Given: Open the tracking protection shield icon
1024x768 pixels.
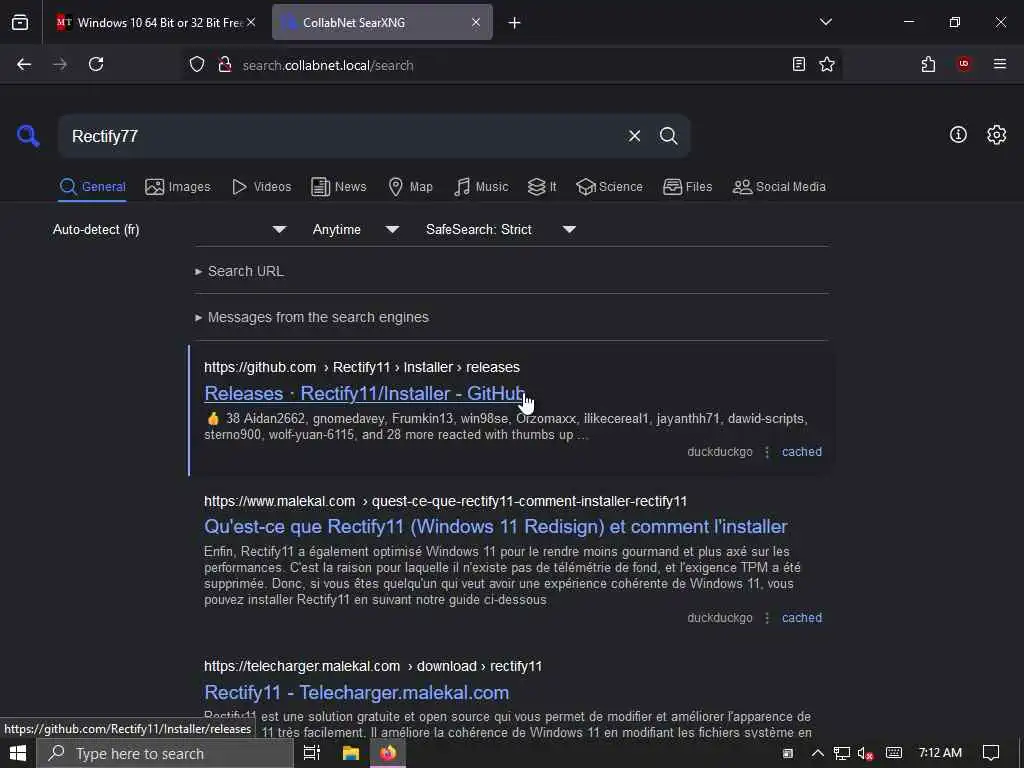Looking at the screenshot, I should (197, 65).
